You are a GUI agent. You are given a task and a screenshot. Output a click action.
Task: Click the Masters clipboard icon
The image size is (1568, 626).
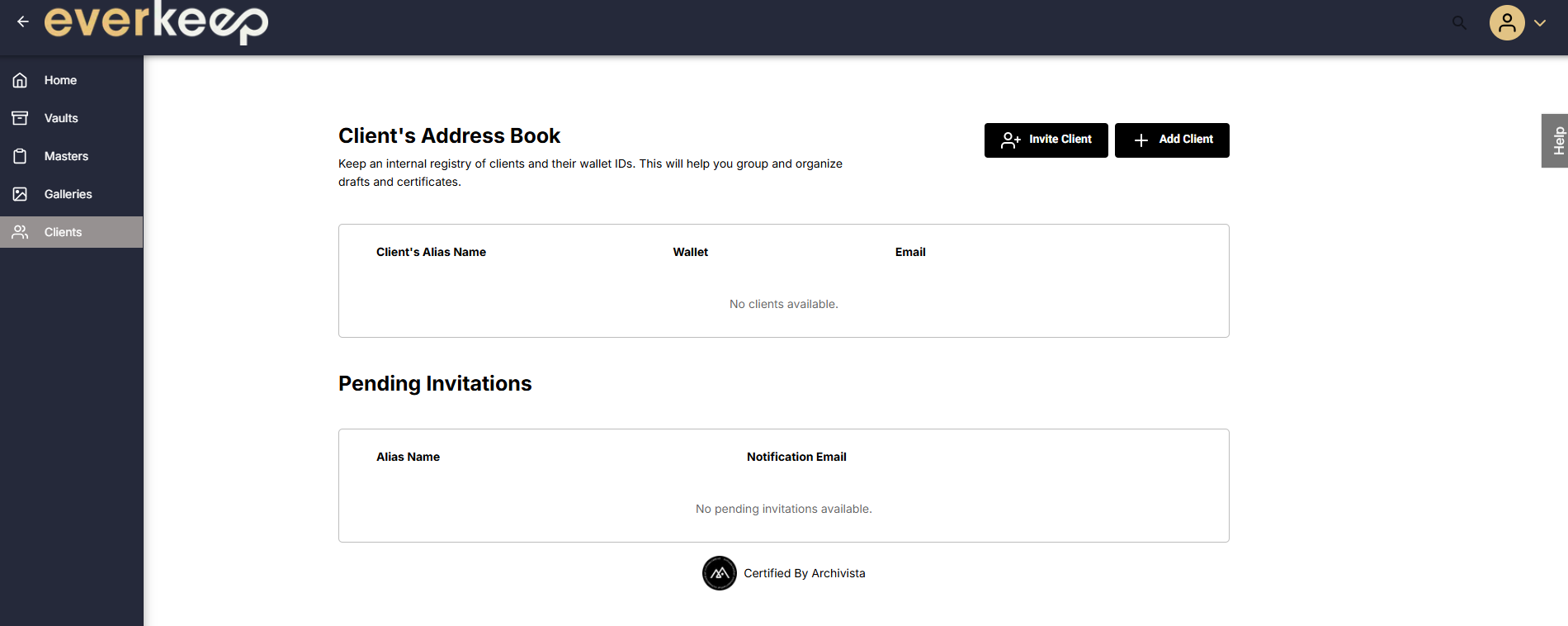[20, 156]
